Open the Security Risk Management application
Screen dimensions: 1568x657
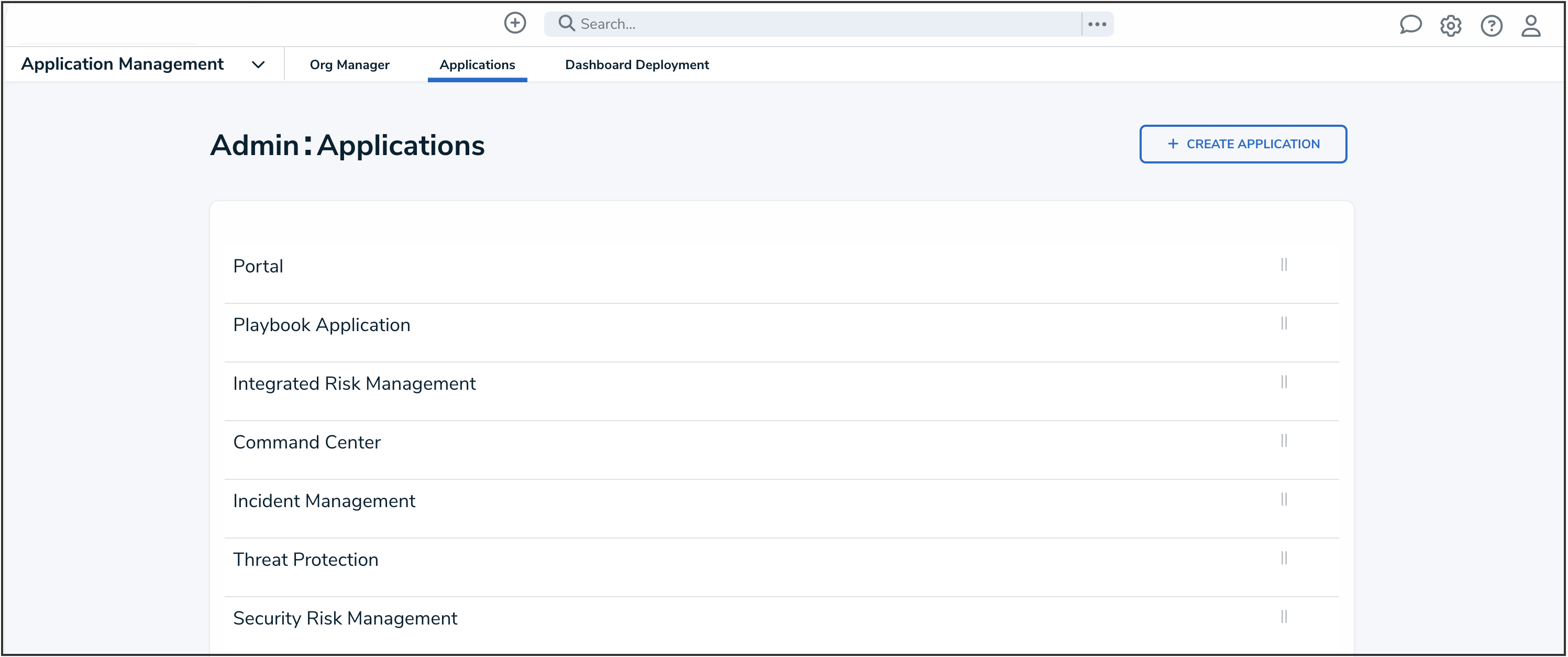(x=345, y=617)
